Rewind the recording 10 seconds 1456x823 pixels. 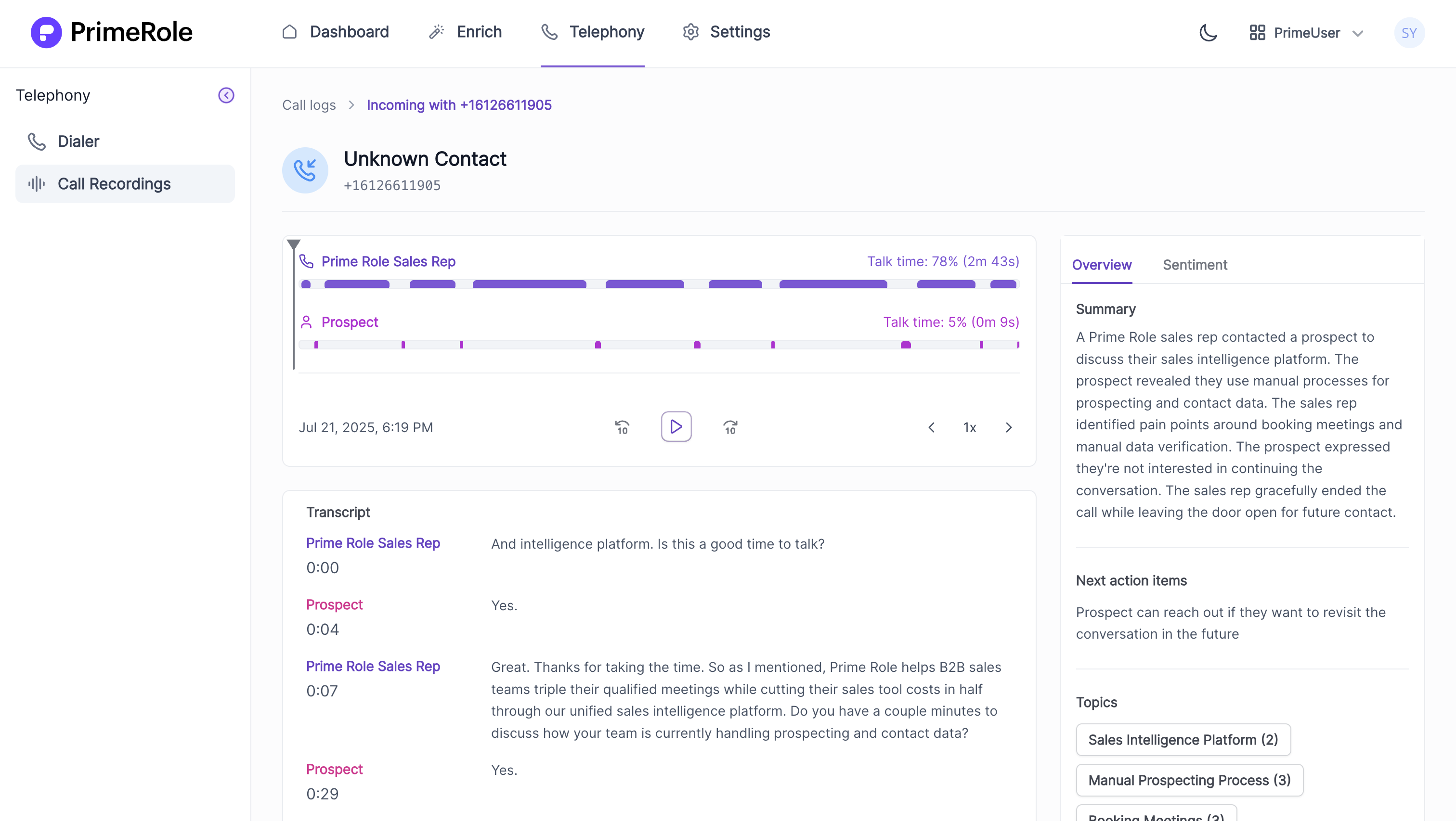(622, 427)
